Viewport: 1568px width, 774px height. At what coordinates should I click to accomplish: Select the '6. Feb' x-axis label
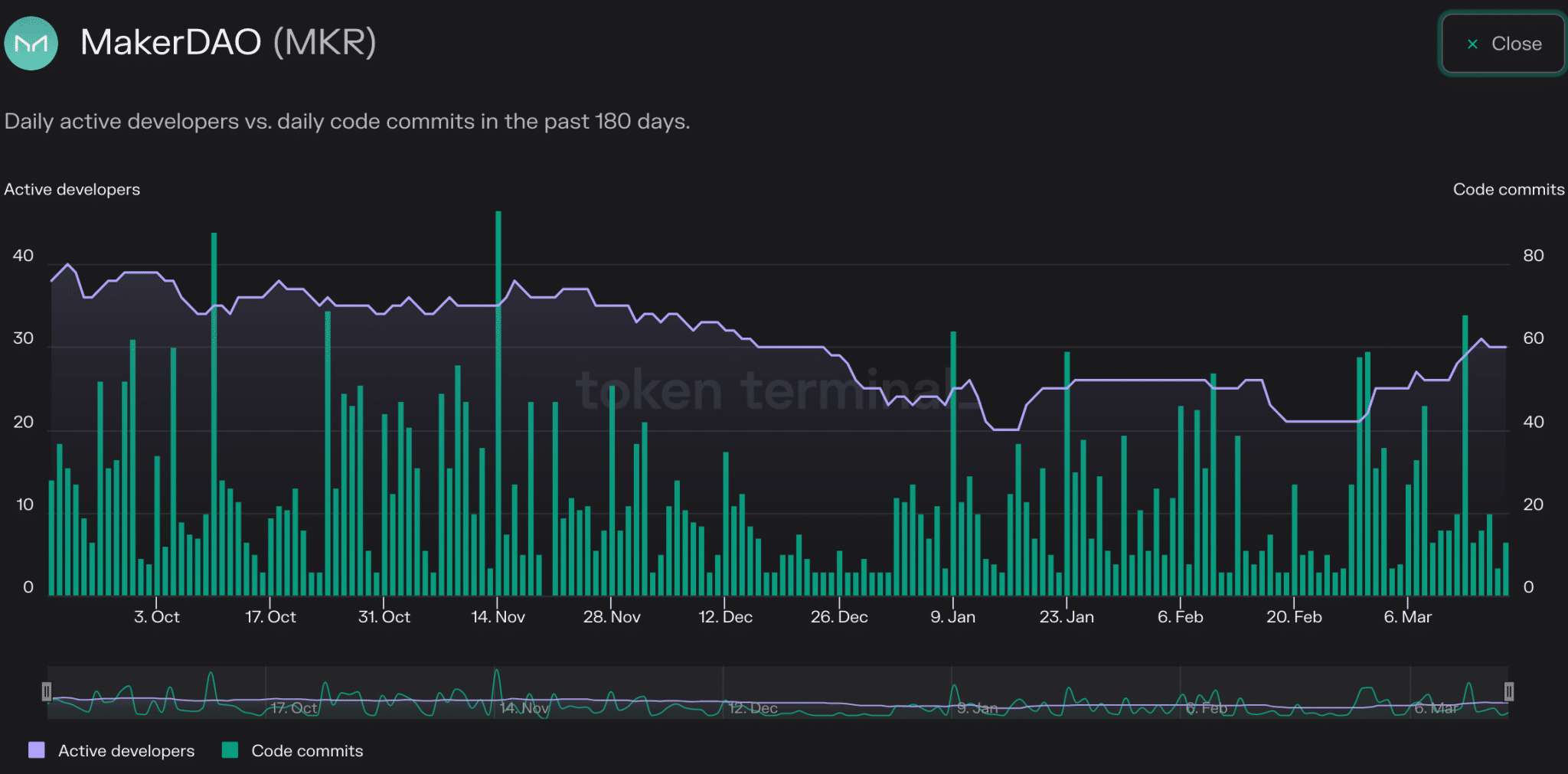click(1181, 617)
